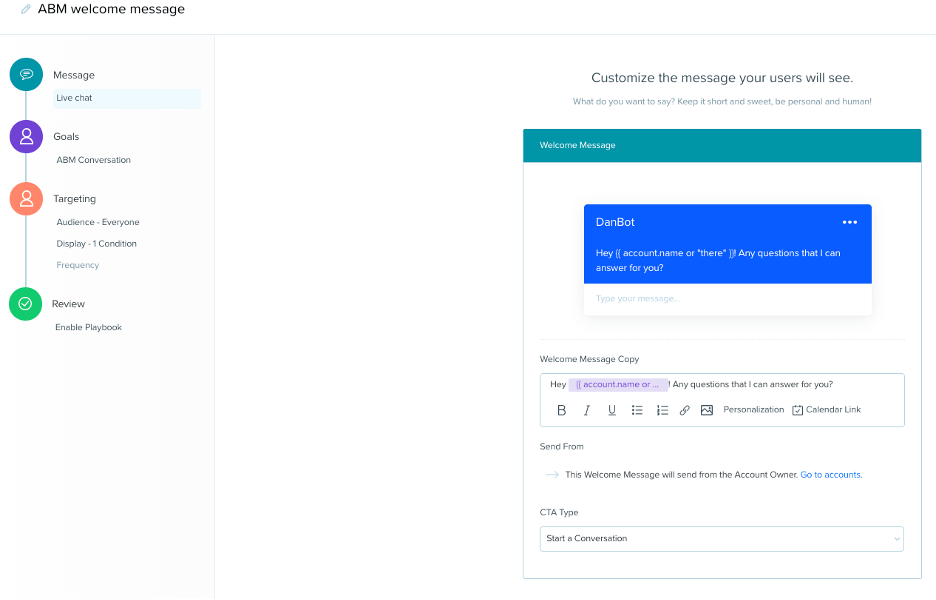Click the CTA Type label
The width and height of the screenshot is (936, 600).
[x=559, y=512]
